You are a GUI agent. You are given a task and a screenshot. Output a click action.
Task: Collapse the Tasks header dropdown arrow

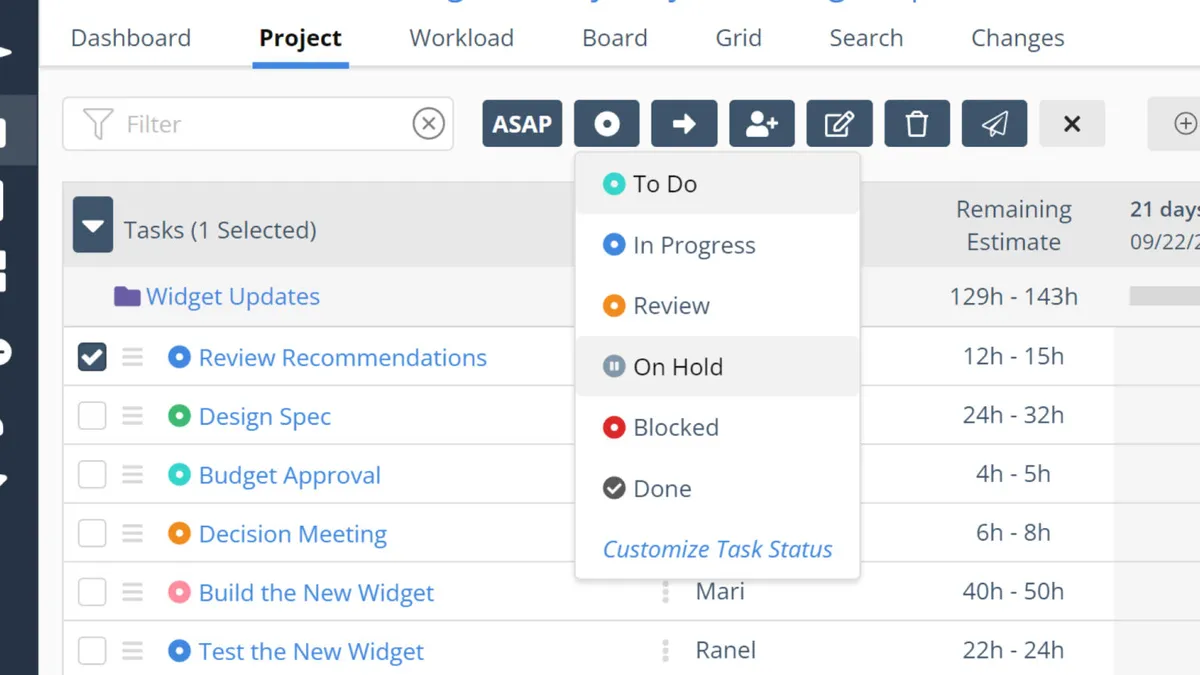coord(93,228)
